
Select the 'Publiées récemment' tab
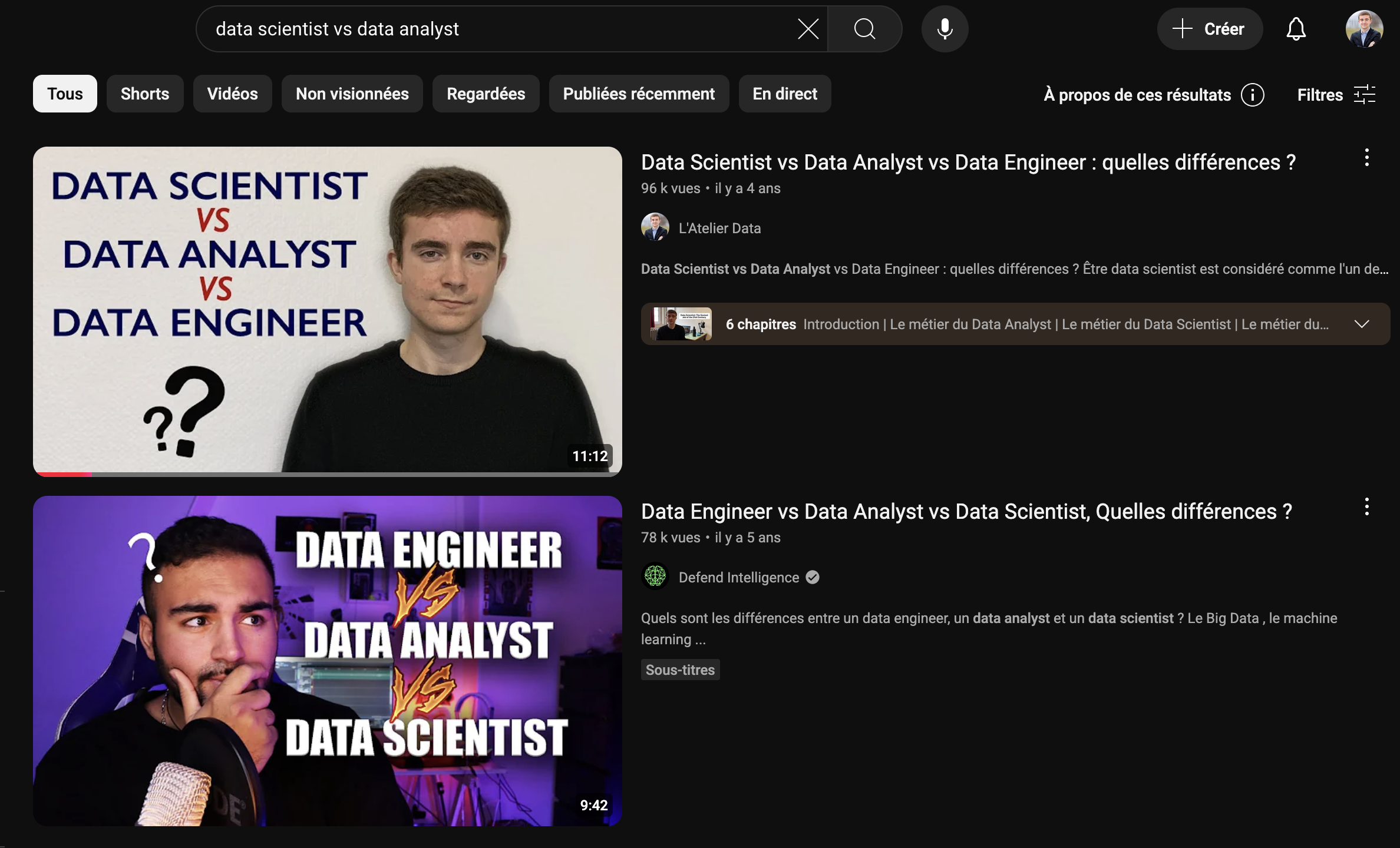pos(639,94)
